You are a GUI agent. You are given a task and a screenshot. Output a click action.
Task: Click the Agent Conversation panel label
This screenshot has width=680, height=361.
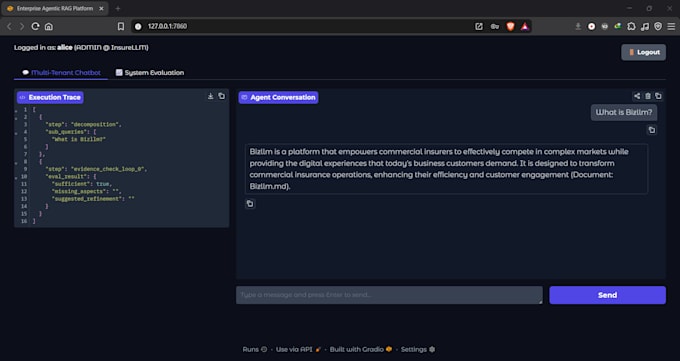(x=278, y=97)
